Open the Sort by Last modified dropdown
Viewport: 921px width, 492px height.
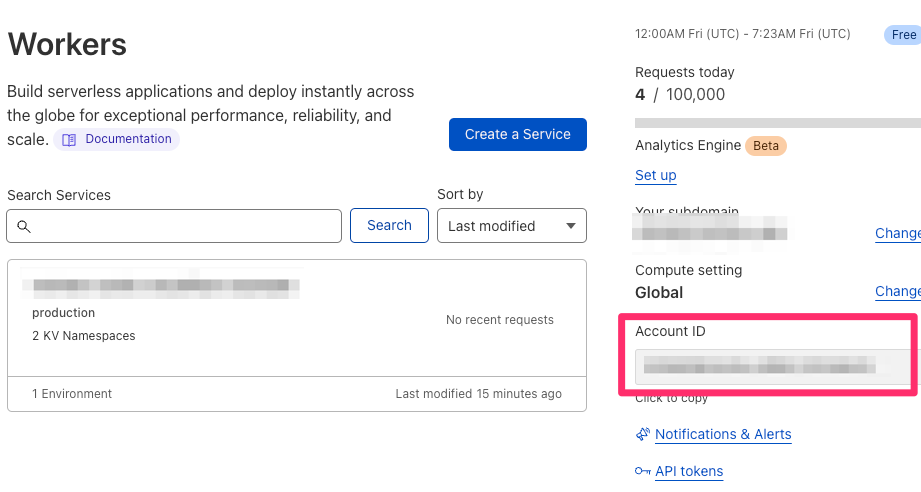(511, 226)
